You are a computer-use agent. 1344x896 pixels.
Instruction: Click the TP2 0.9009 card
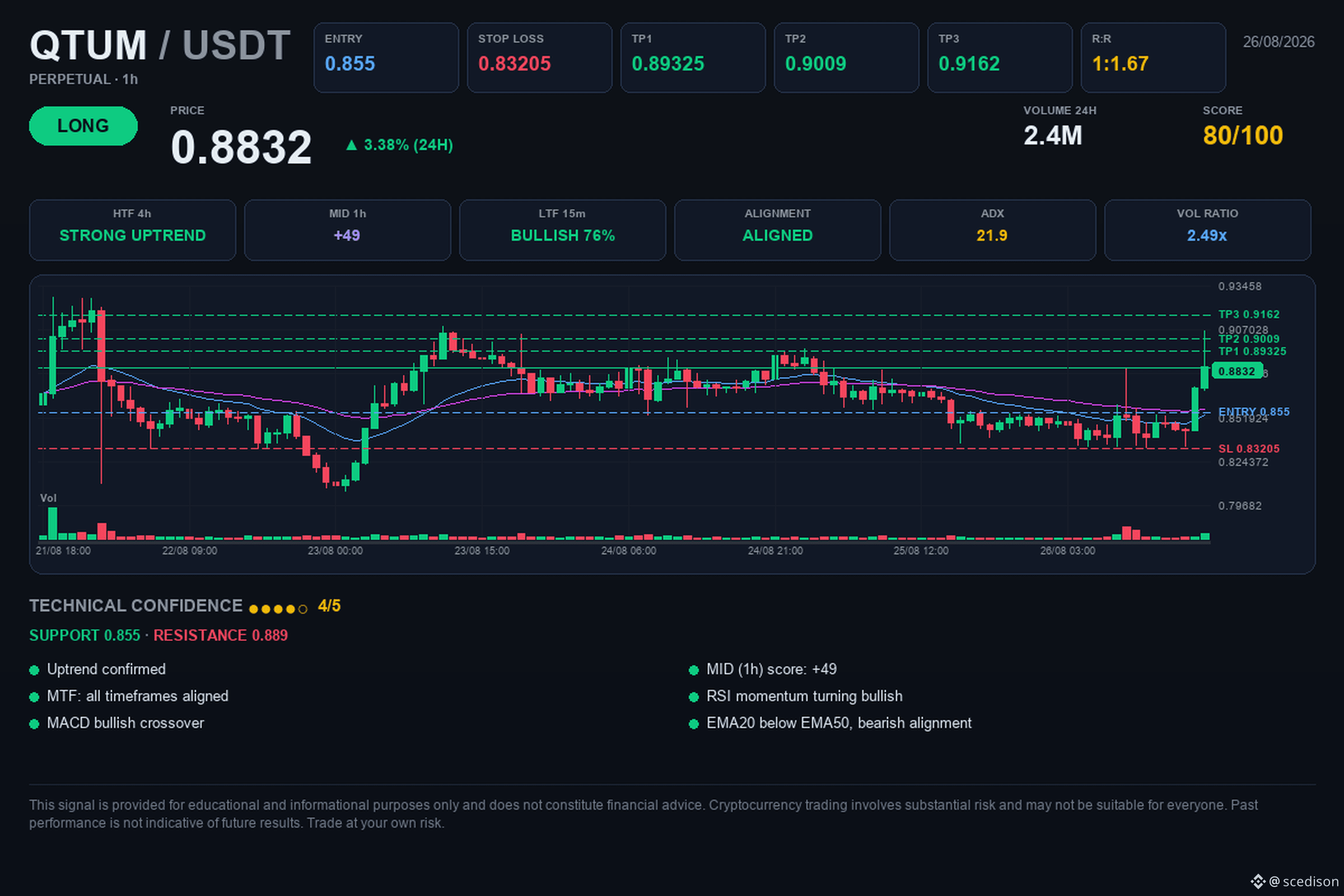(846, 58)
